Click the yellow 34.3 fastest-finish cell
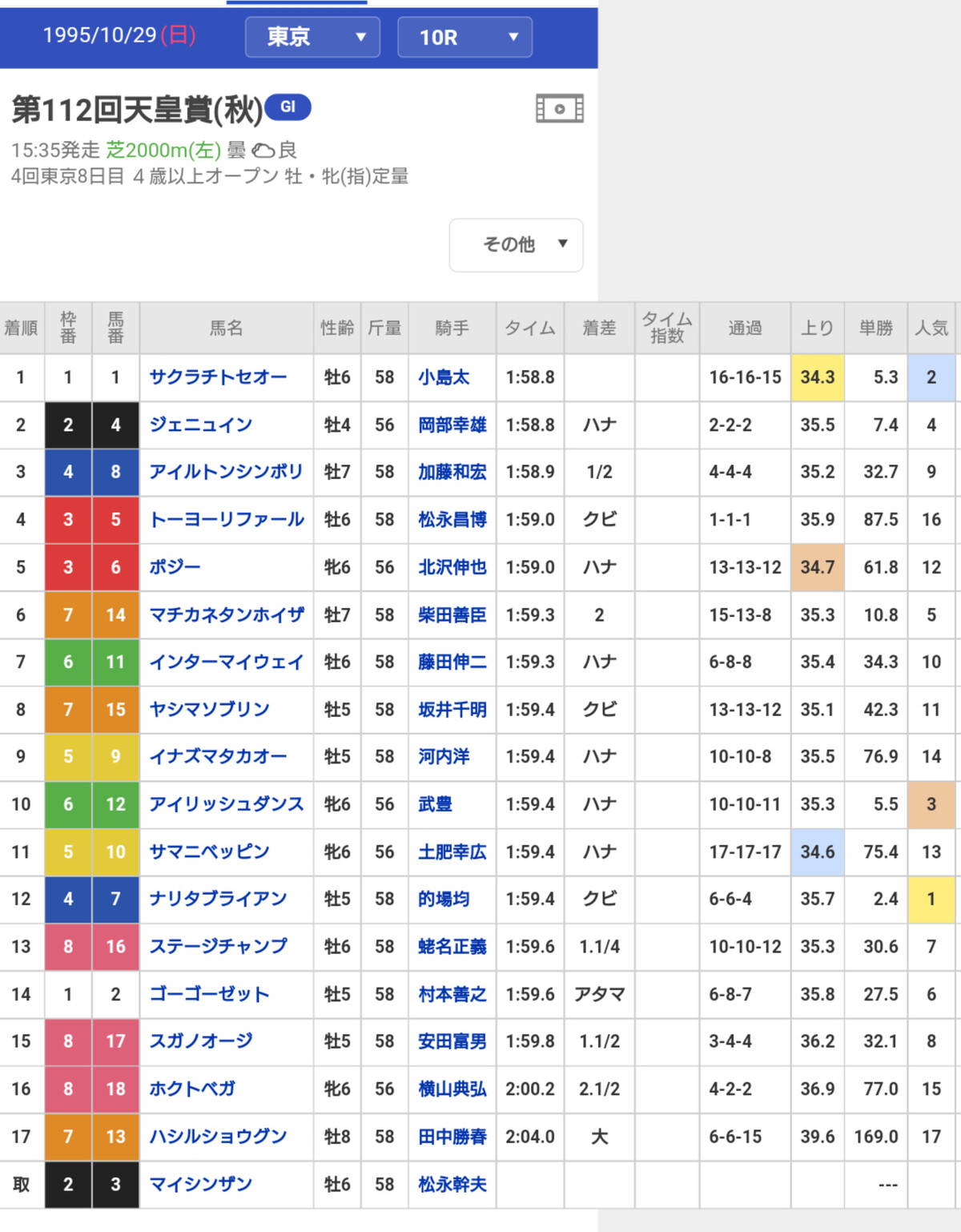The height and width of the screenshot is (1232, 961). tap(817, 377)
